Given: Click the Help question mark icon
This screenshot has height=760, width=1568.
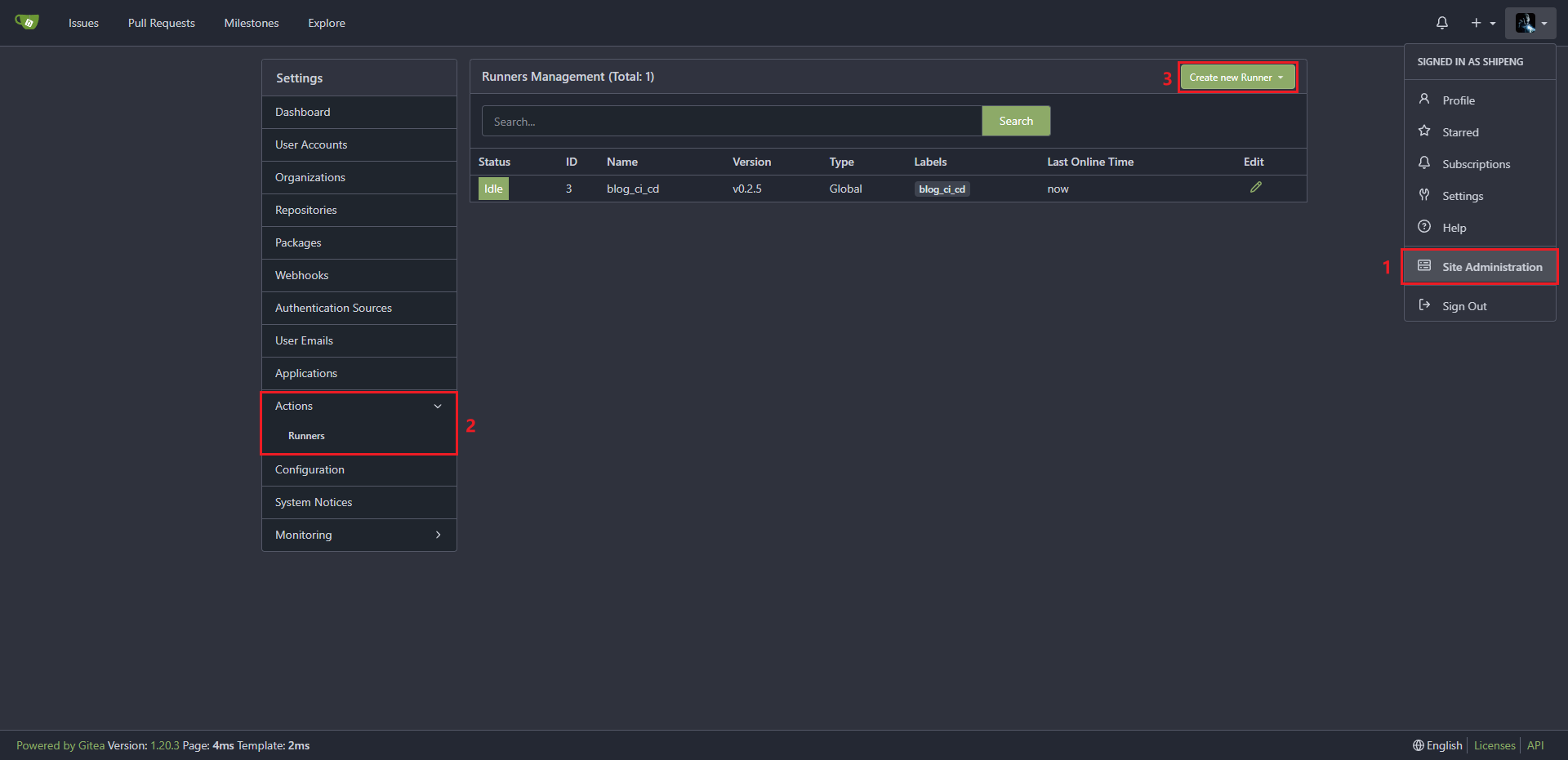Looking at the screenshot, I should [1424, 227].
